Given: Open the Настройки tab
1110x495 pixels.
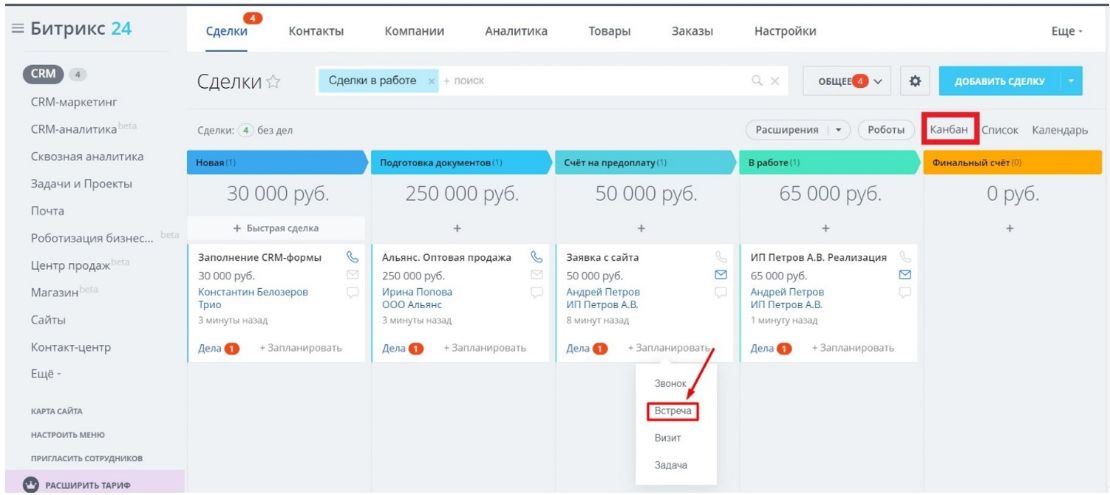Looking at the screenshot, I should pos(785,31).
